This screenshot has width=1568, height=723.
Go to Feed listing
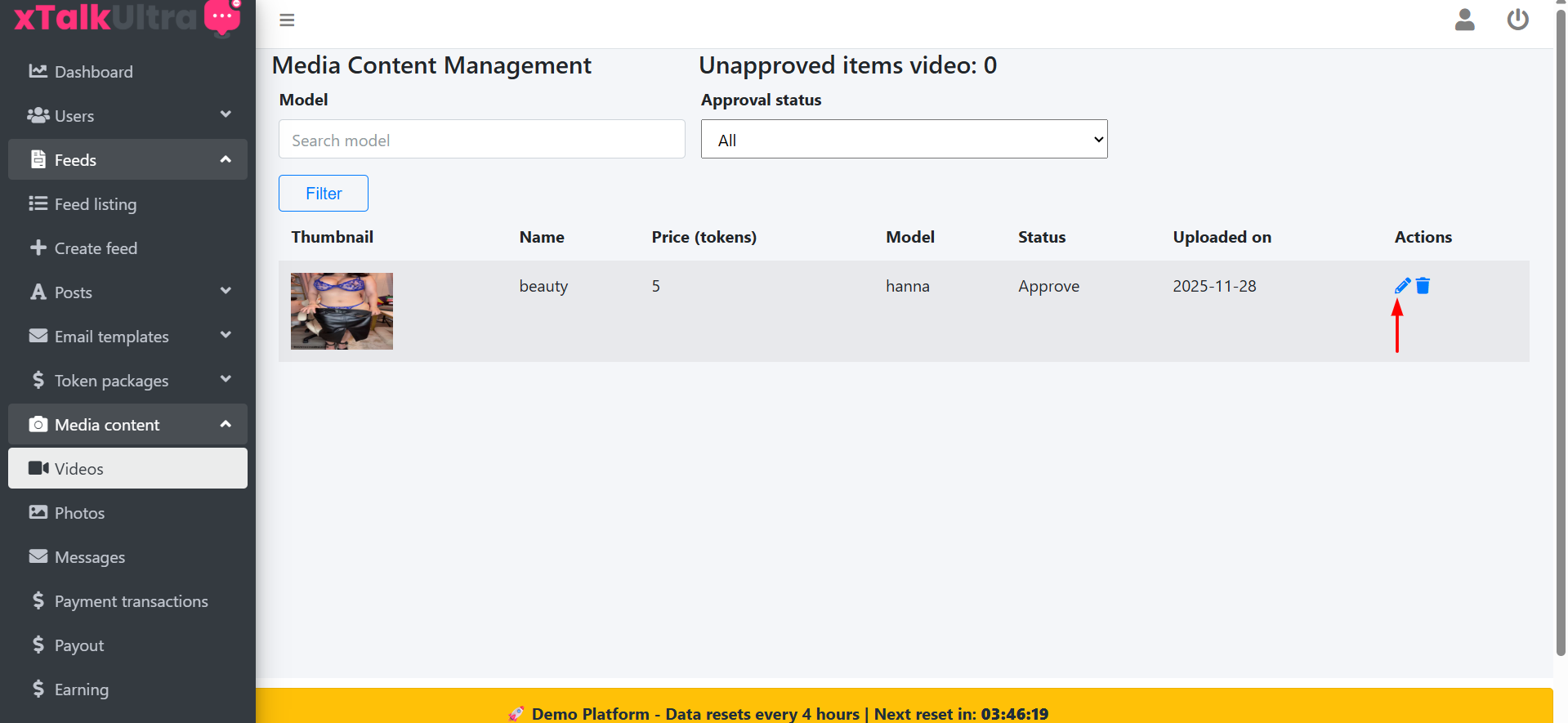(95, 204)
